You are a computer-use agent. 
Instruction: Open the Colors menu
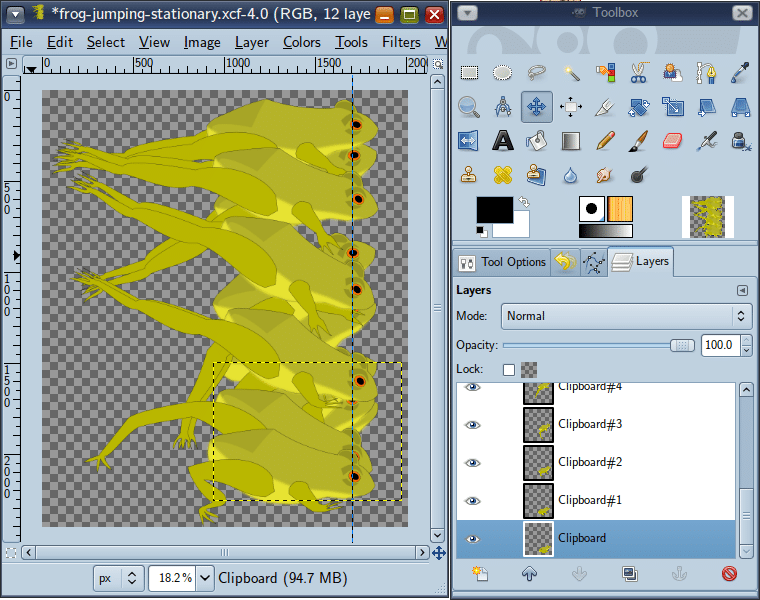pyautogui.click(x=301, y=42)
